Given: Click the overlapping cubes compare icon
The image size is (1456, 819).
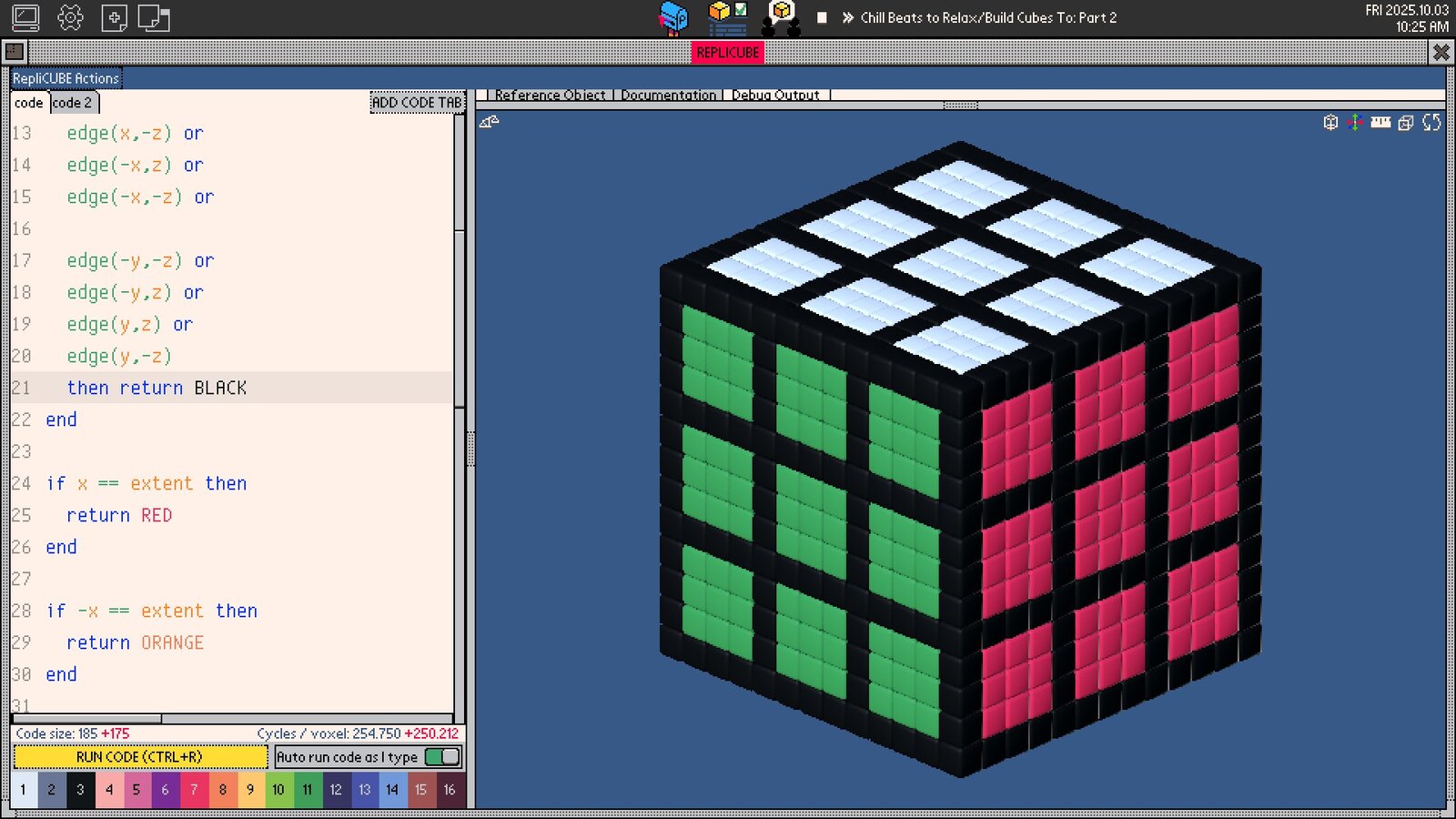Looking at the screenshot, I should click(x=1406, y=123).
